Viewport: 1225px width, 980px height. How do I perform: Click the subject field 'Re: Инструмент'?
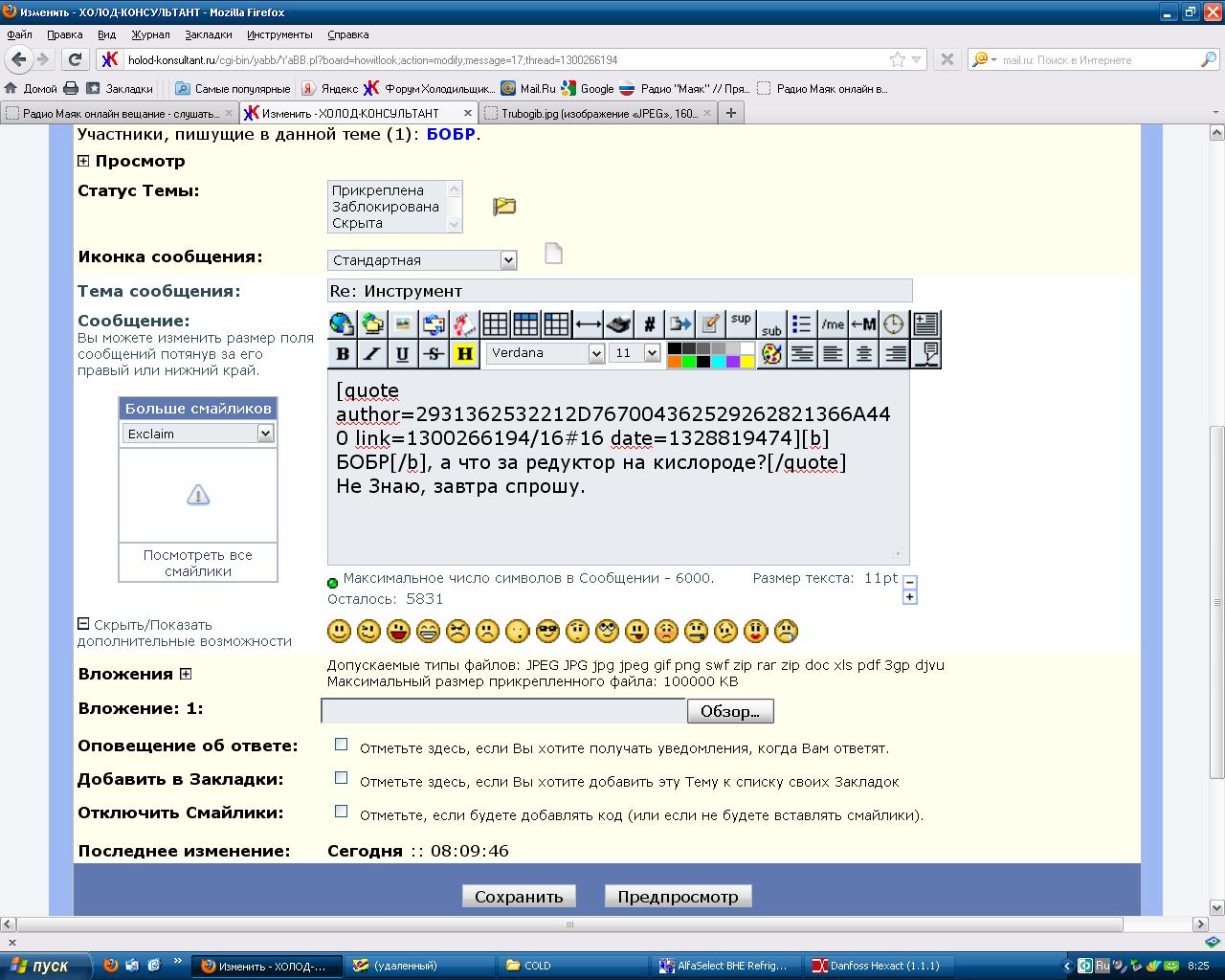click(x=619, y=291)
